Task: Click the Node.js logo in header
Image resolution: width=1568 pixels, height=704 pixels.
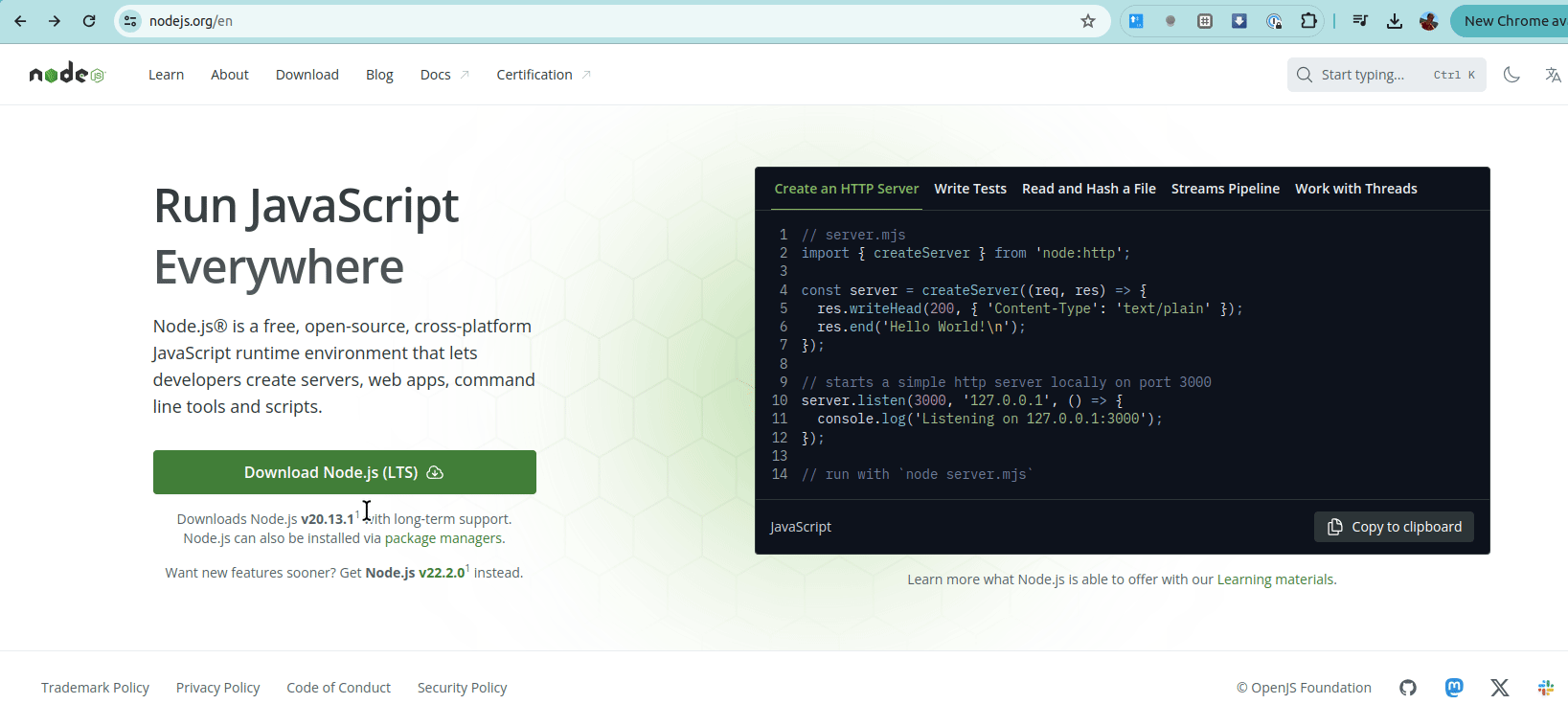Action: 66,74
